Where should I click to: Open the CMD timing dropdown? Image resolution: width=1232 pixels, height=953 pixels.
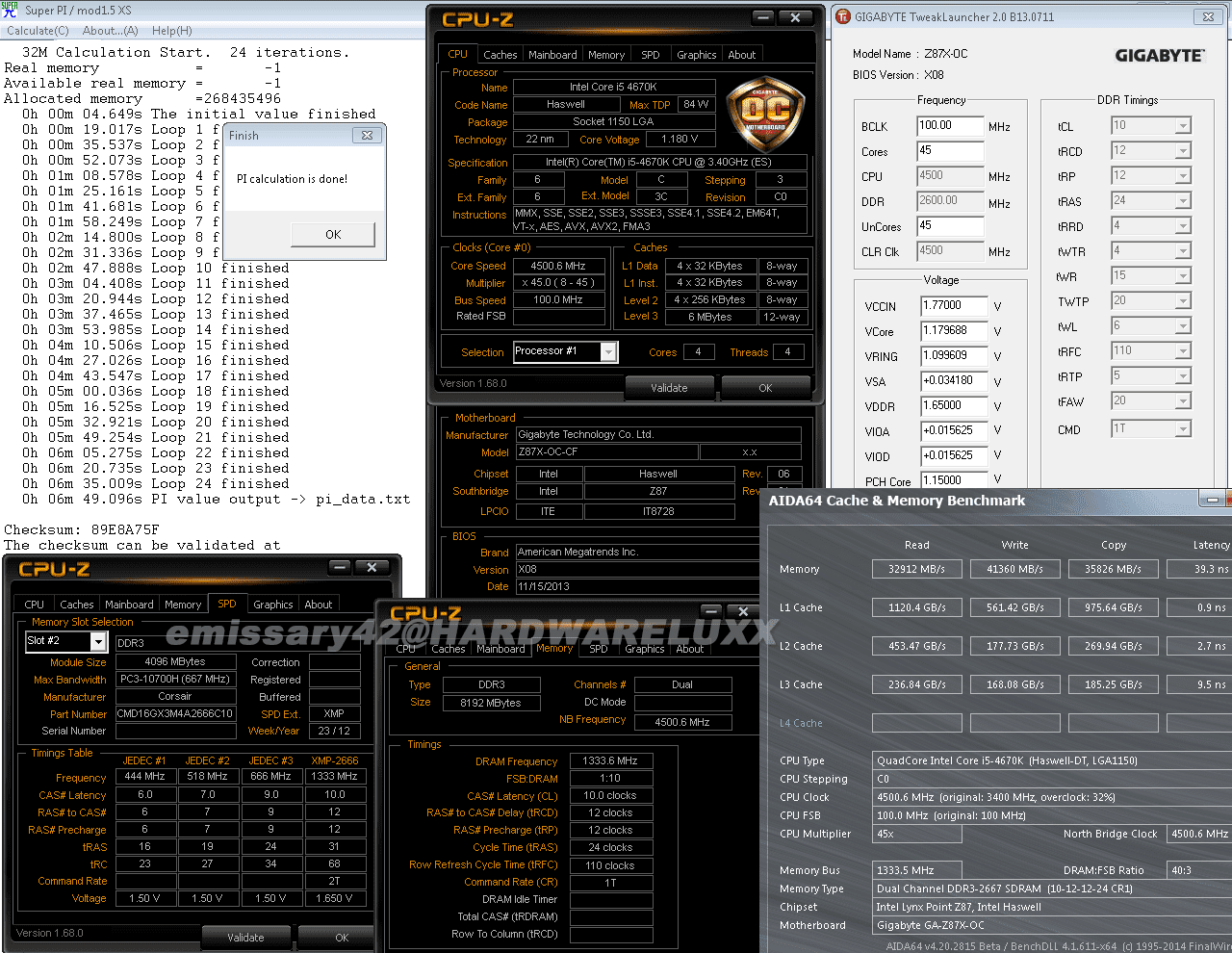[1182, 429]
